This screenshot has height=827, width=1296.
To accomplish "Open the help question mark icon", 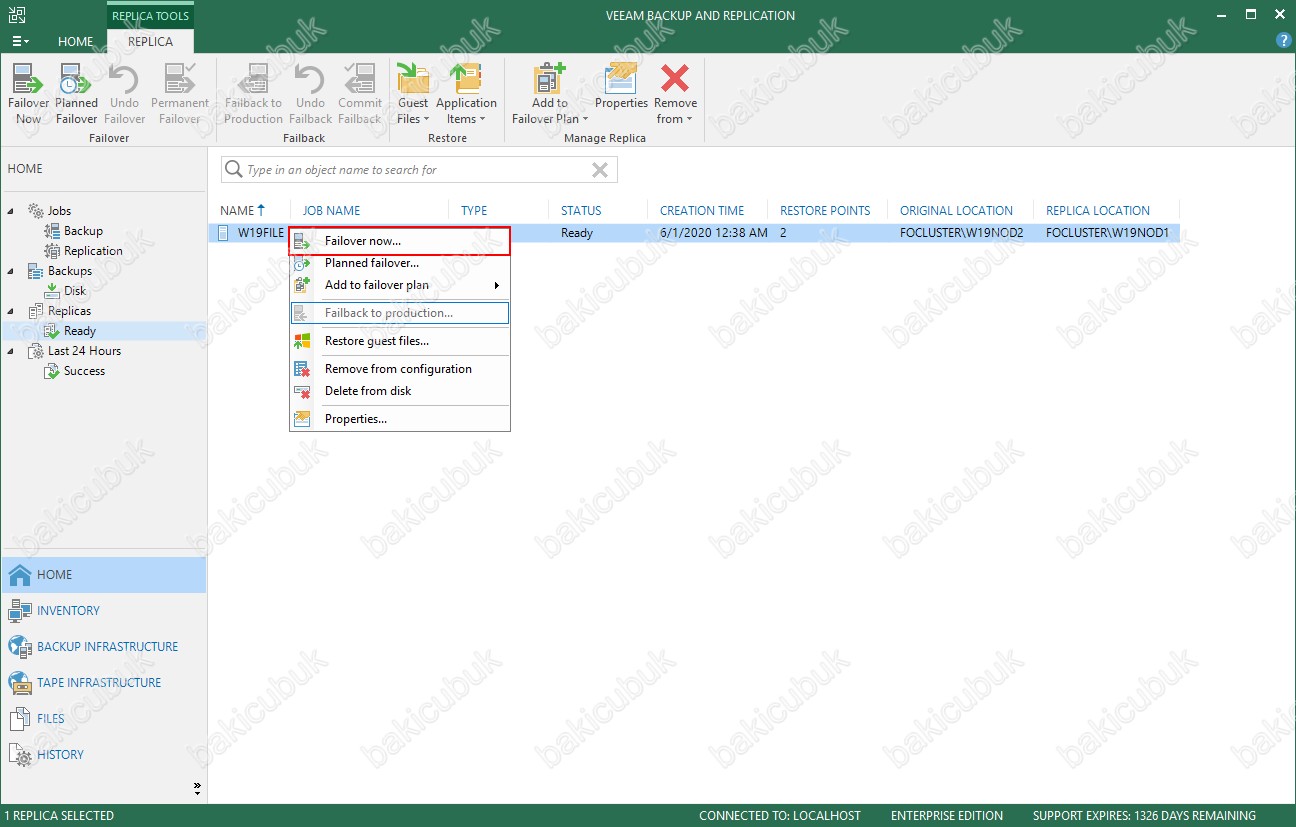I will tap(1284, 40).
